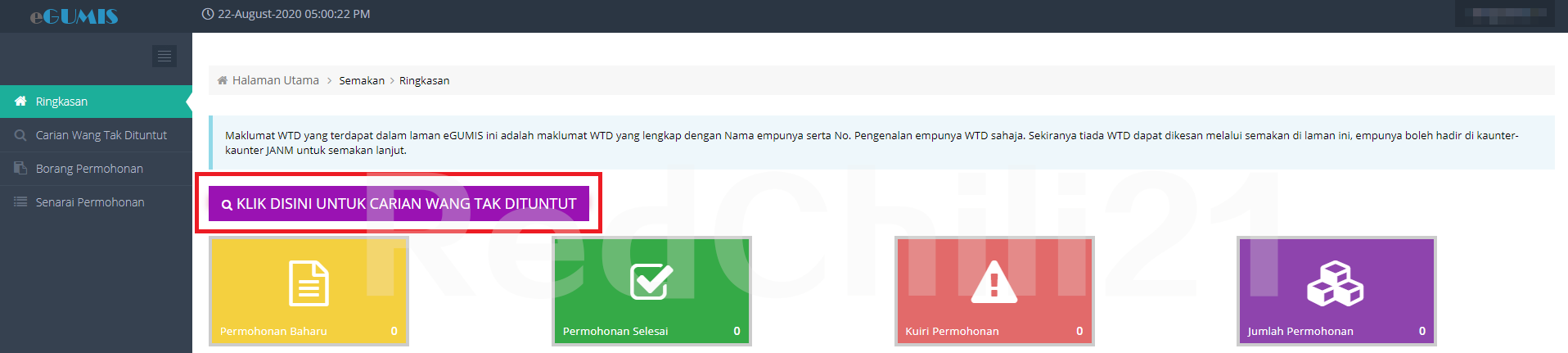Image resolution: width=1568 pixels, height=353 pixels.
Task: Click the document icon in the yellow tile
Action: pyautogui.click(x=309, y=283)
